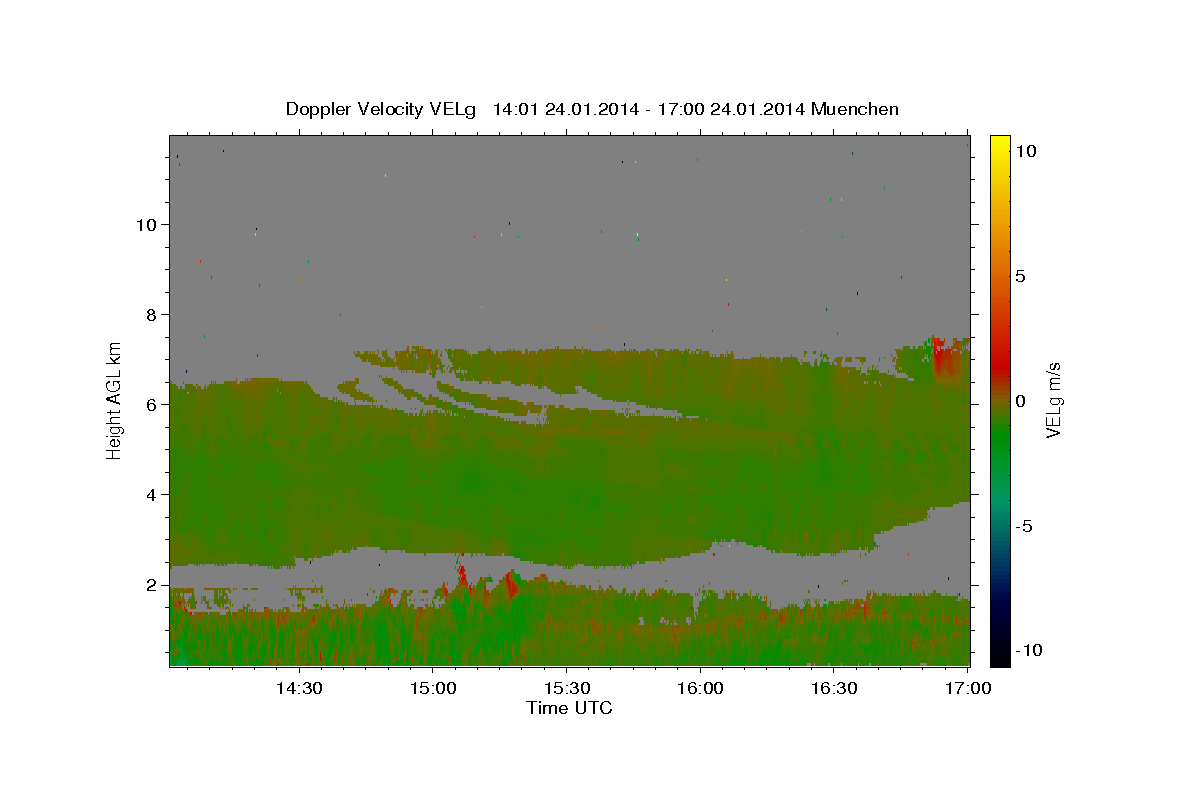Viewport: 1200px width, 800px height.
Task: Click the 'Height AGL km' axis label
Action: coord(115,400)
